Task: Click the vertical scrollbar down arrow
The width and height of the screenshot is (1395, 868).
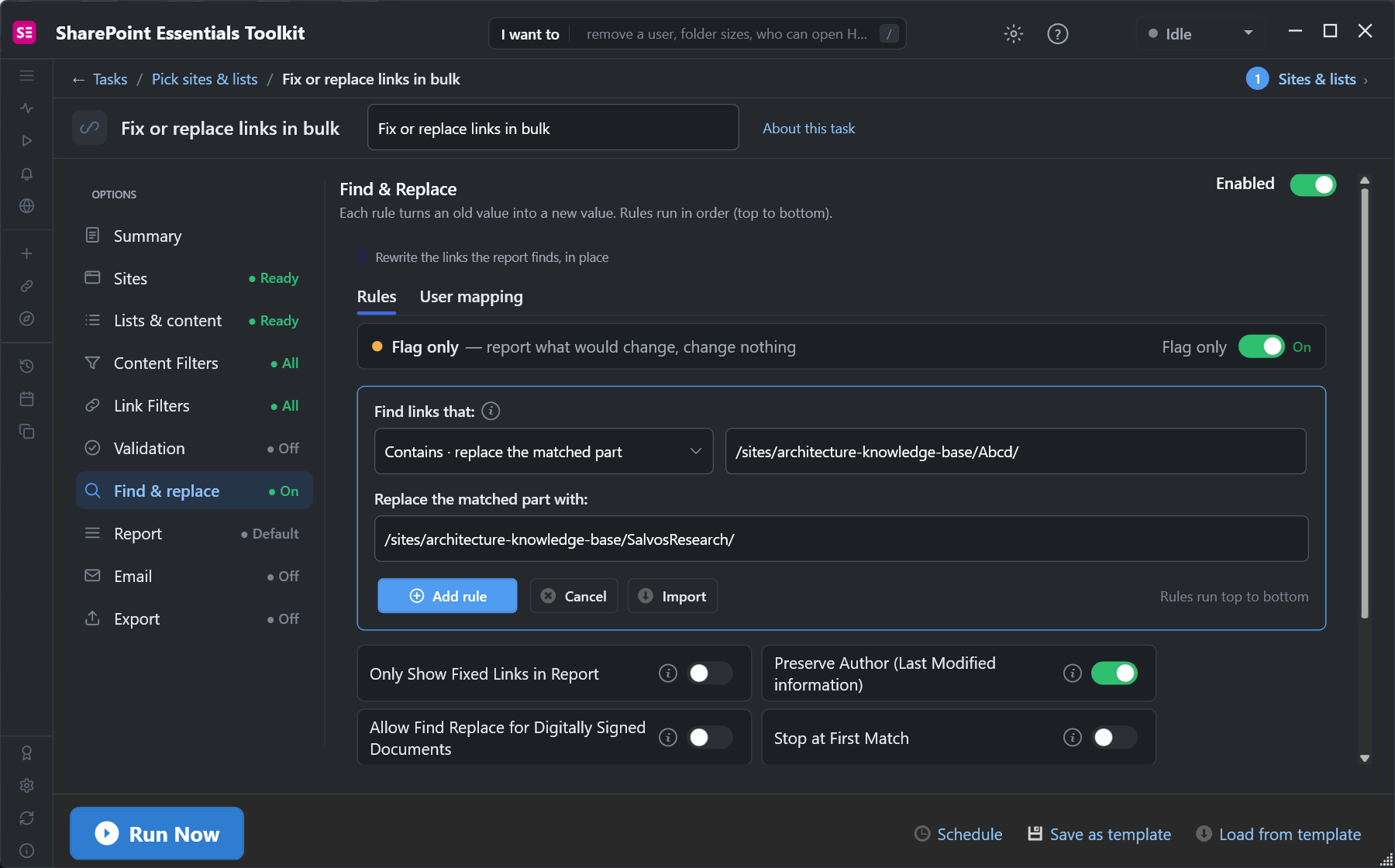Action: [x=1365, y=758]
